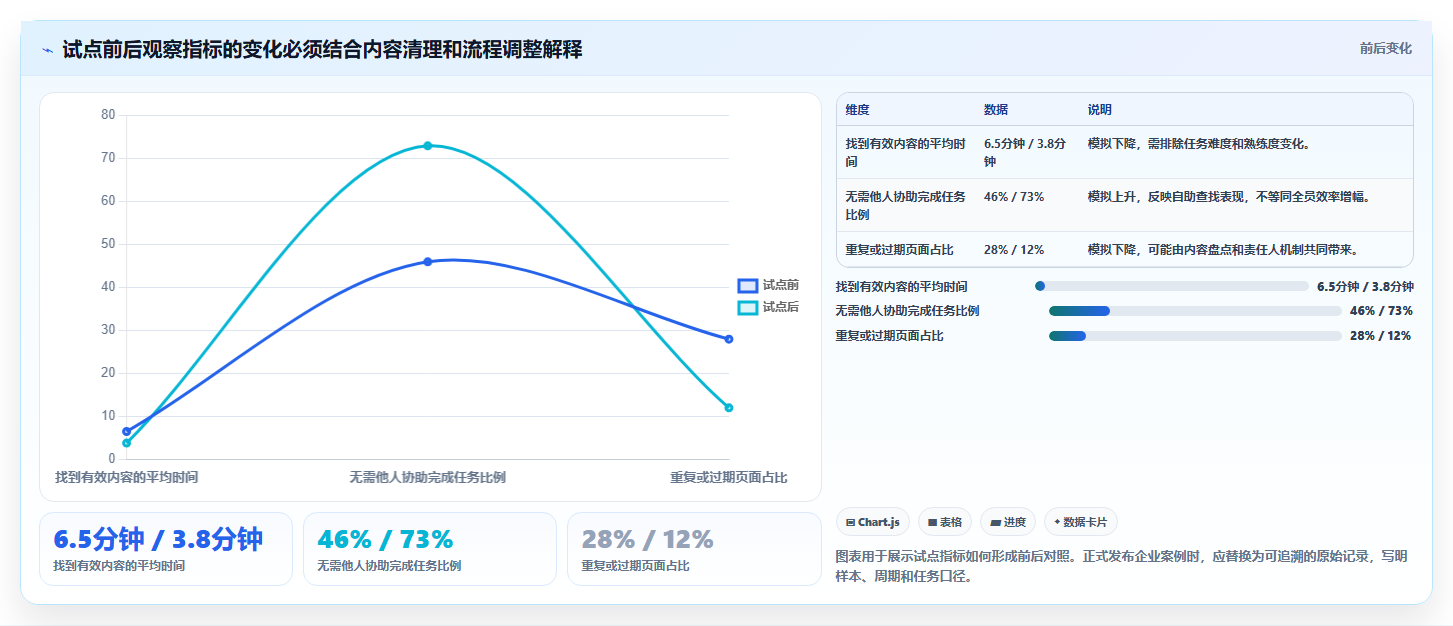Viewport: 1453px width, 626px height.
Task: Select the 进度 chip
Action: 1008,522
